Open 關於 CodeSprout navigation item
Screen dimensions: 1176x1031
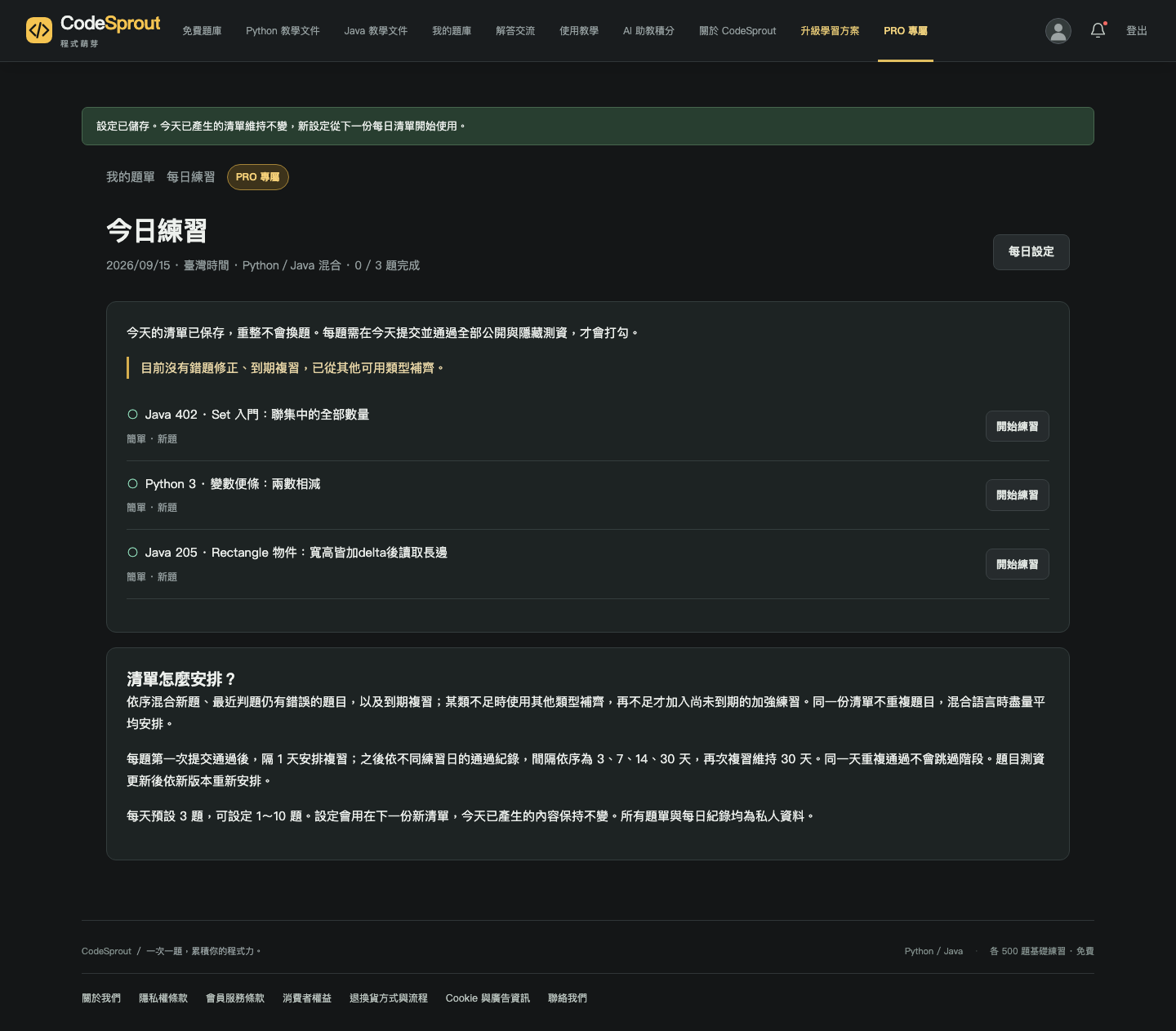(737, 31)
